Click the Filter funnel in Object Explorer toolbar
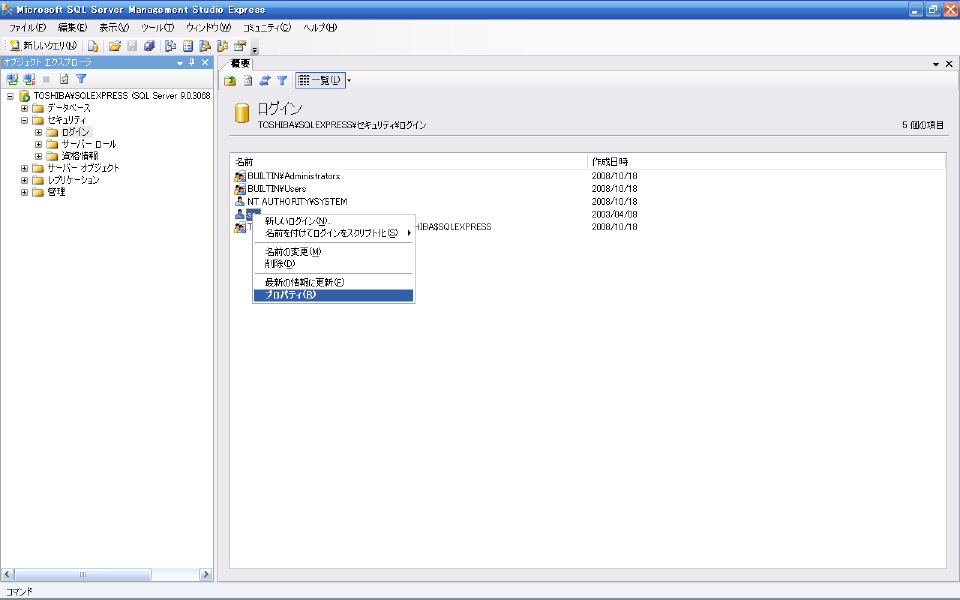The image size is (960, 600). [81, 79]
